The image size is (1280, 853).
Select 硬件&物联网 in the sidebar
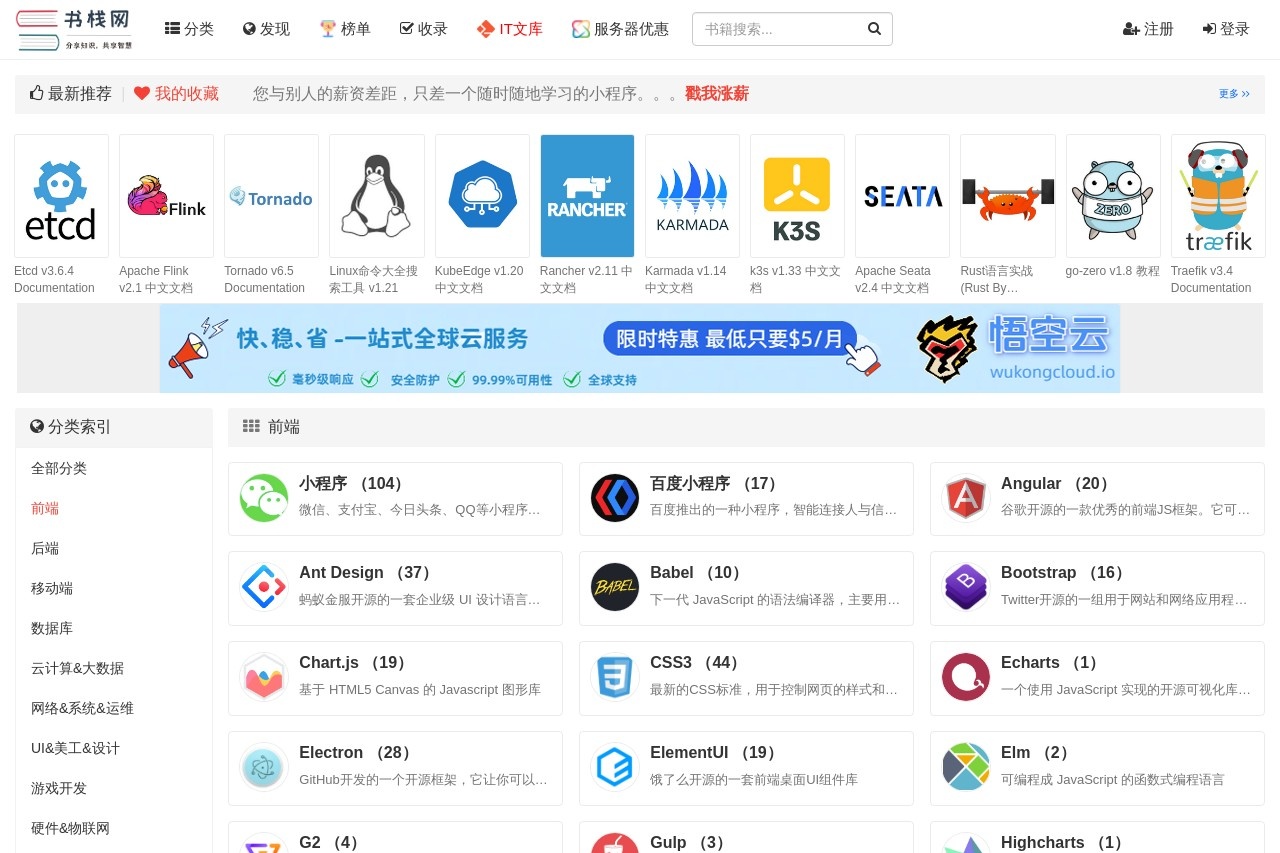click(70, 828)
